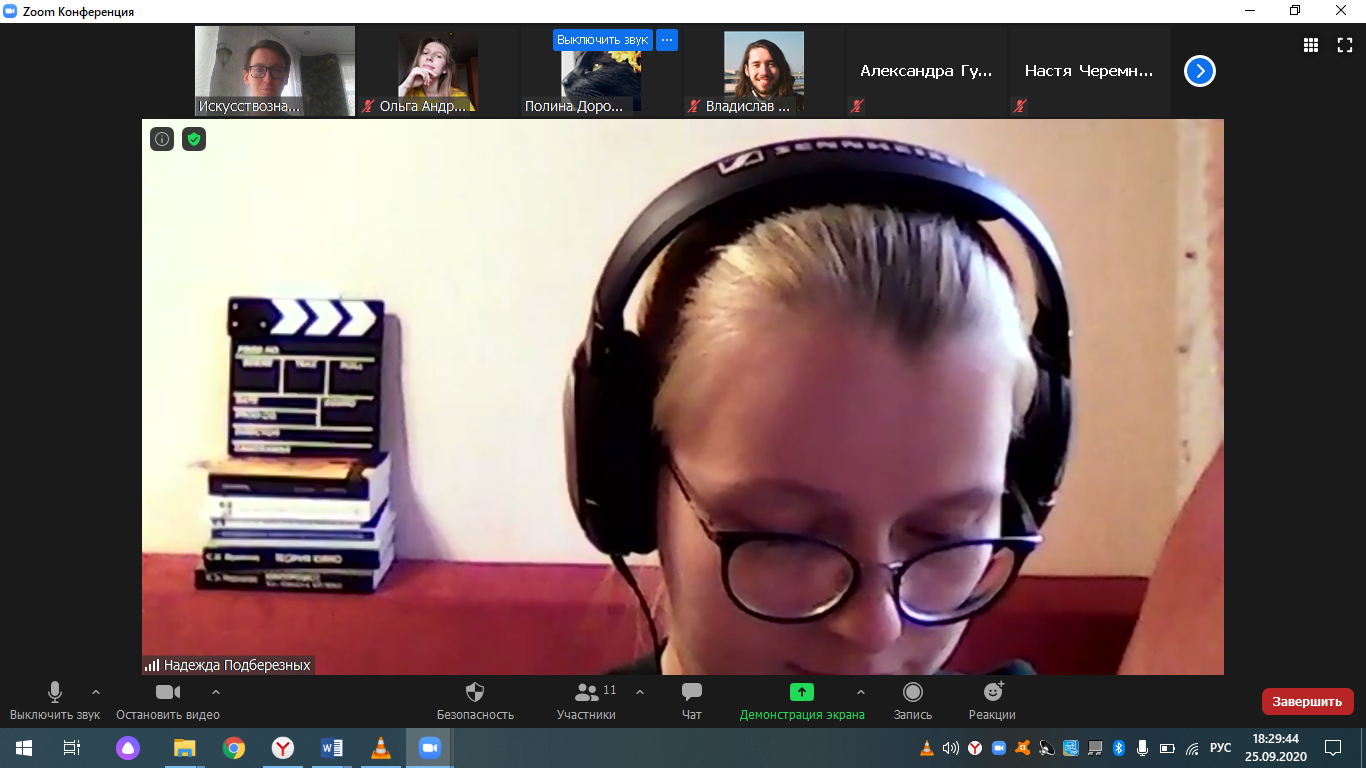The image size is (1366, 768).
Task: Stop camera via Остановить видео
Action: click(x=168, y=701)
